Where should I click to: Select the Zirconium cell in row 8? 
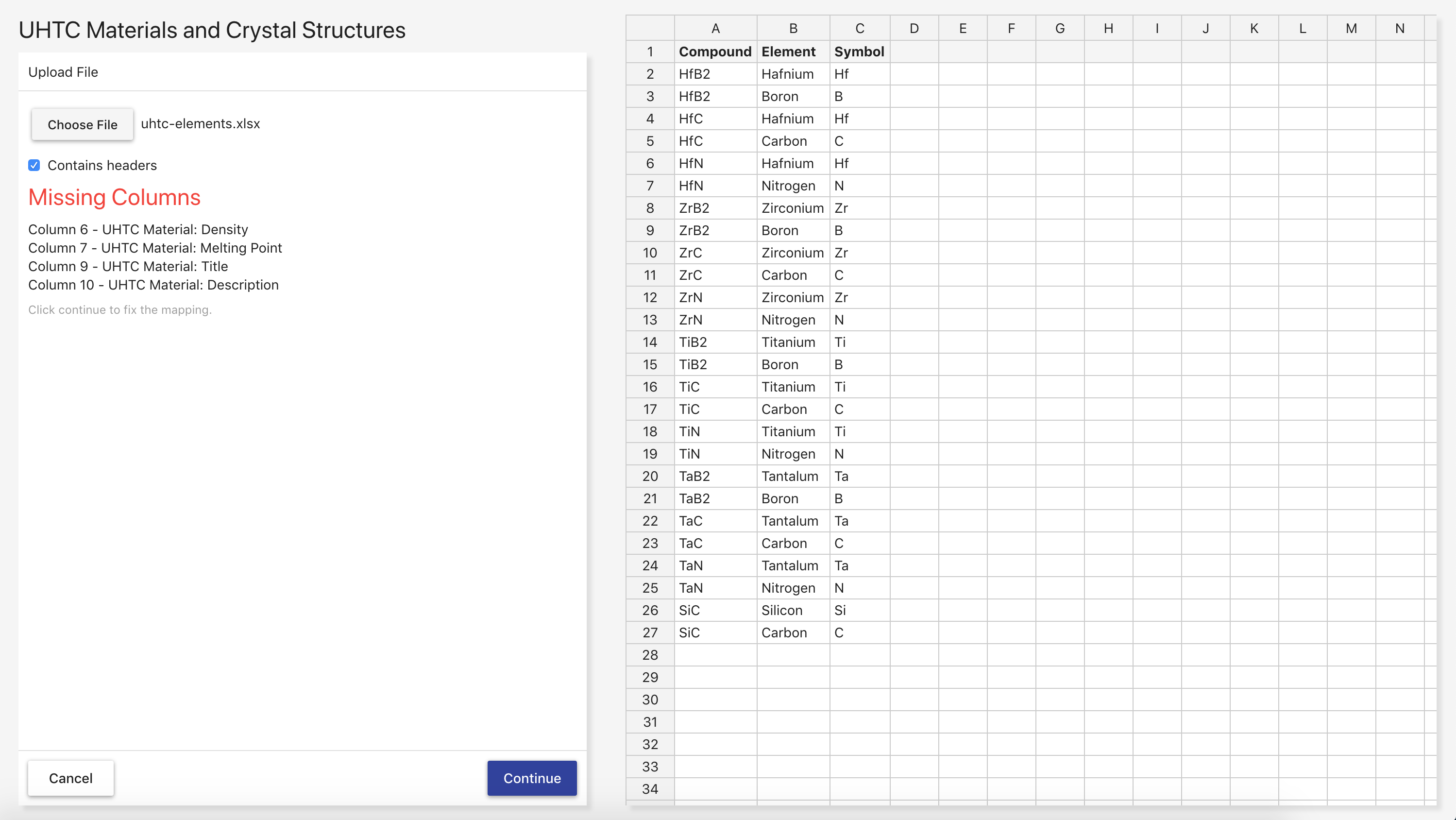pos(792,207)
